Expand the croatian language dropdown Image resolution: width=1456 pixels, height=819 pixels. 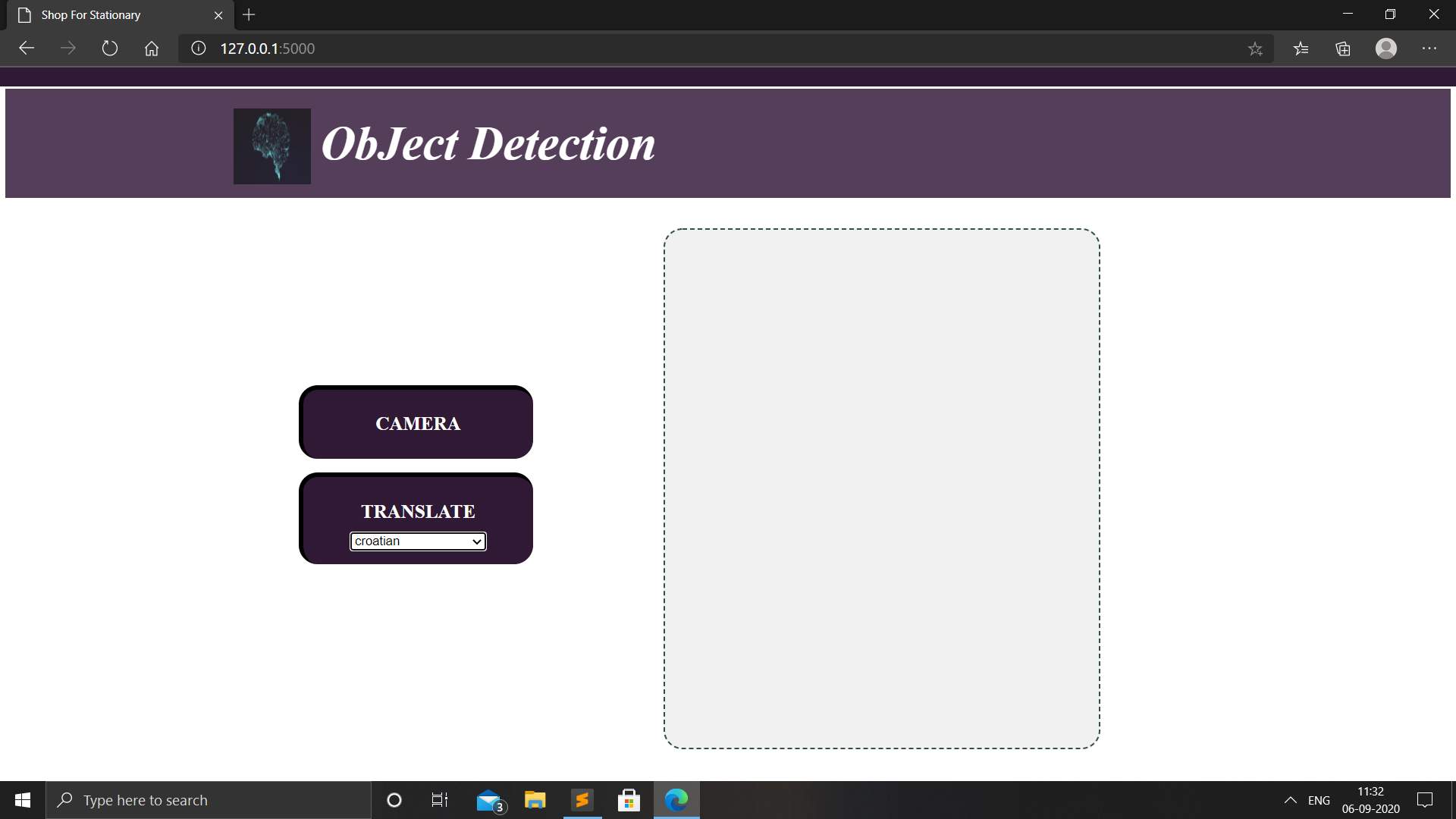[x=418, y=541]
